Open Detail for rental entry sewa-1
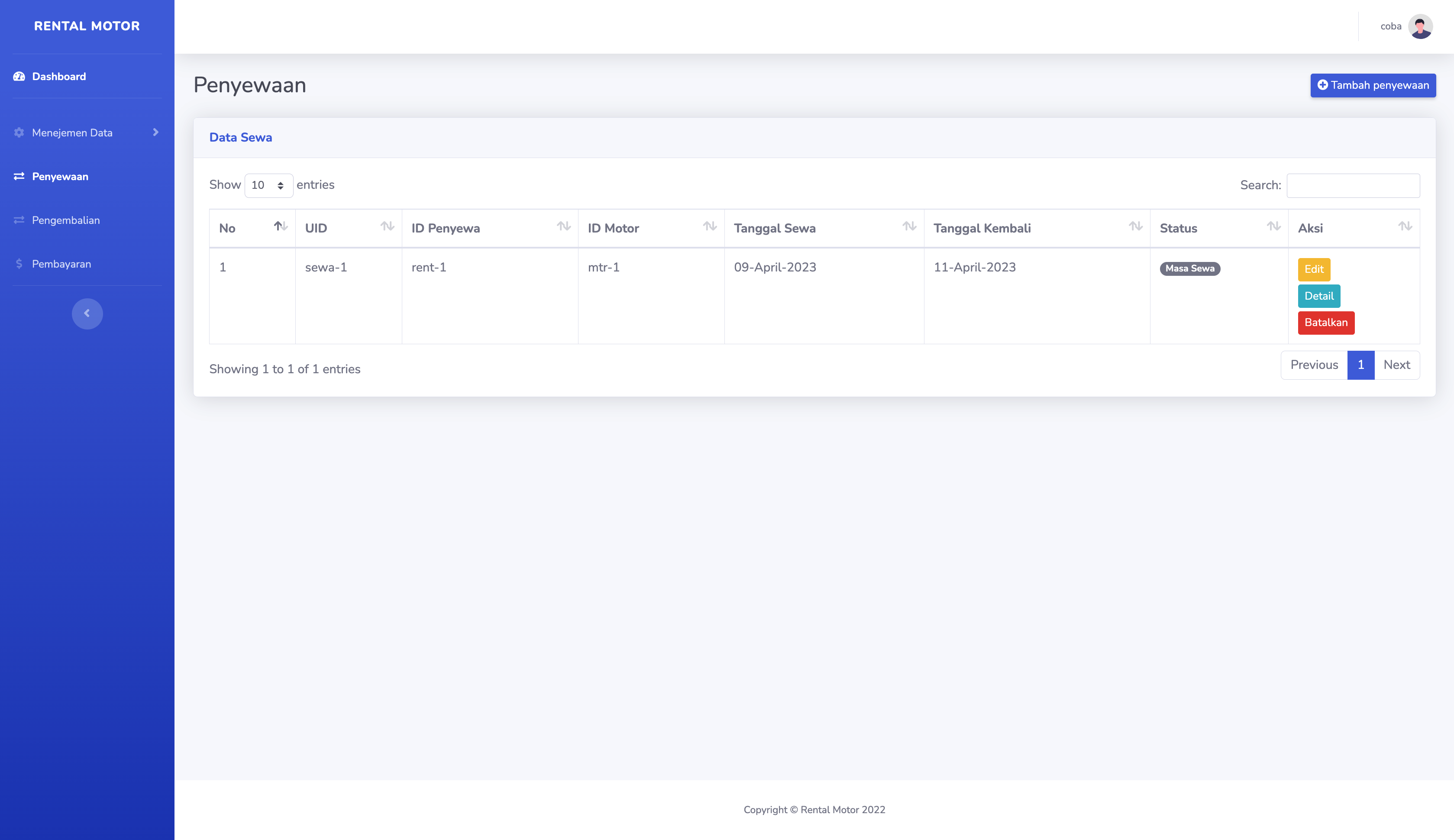 (x=1319, y=296)
